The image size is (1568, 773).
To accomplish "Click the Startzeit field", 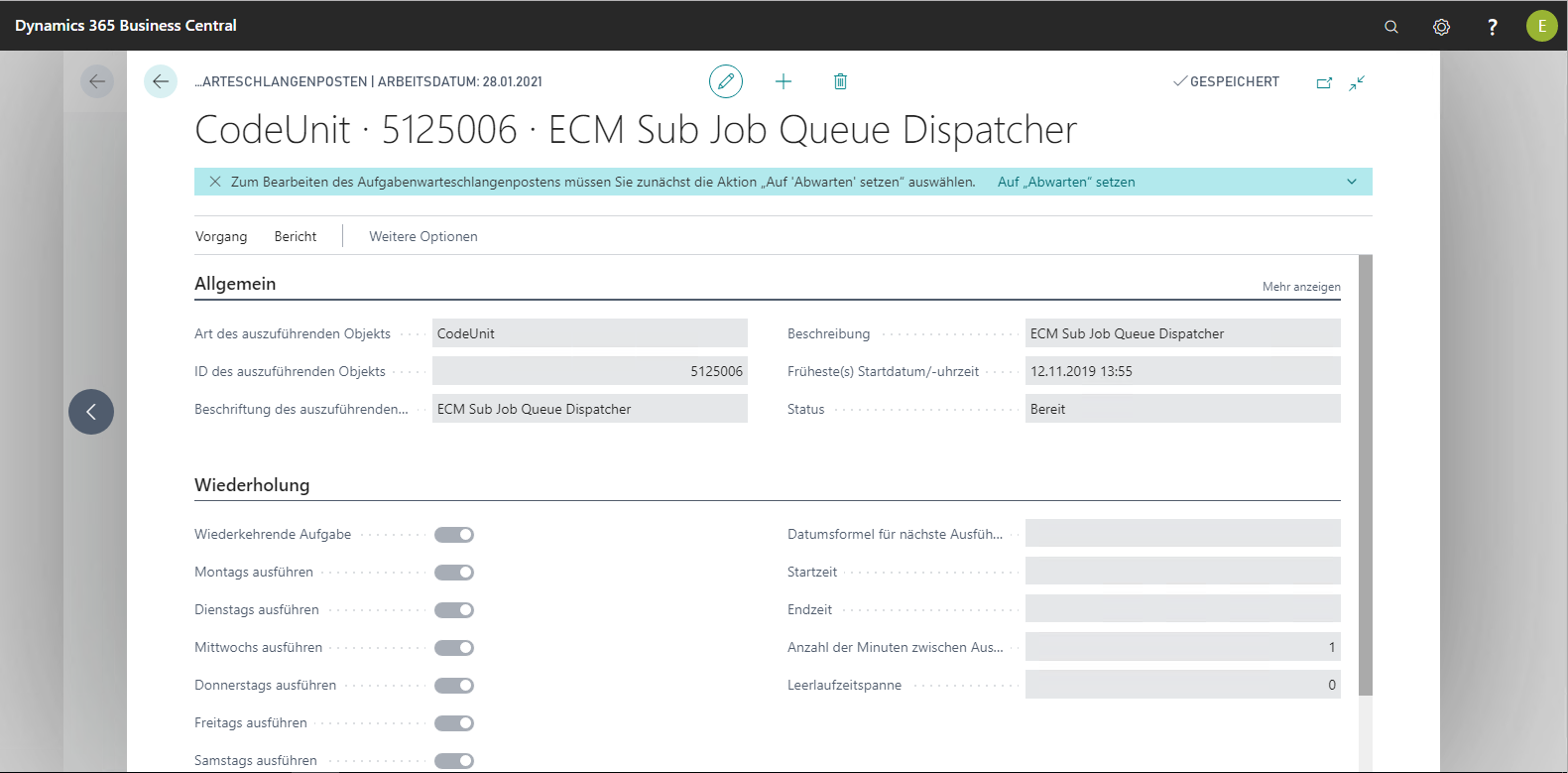I will click(x=1183, y=571).
